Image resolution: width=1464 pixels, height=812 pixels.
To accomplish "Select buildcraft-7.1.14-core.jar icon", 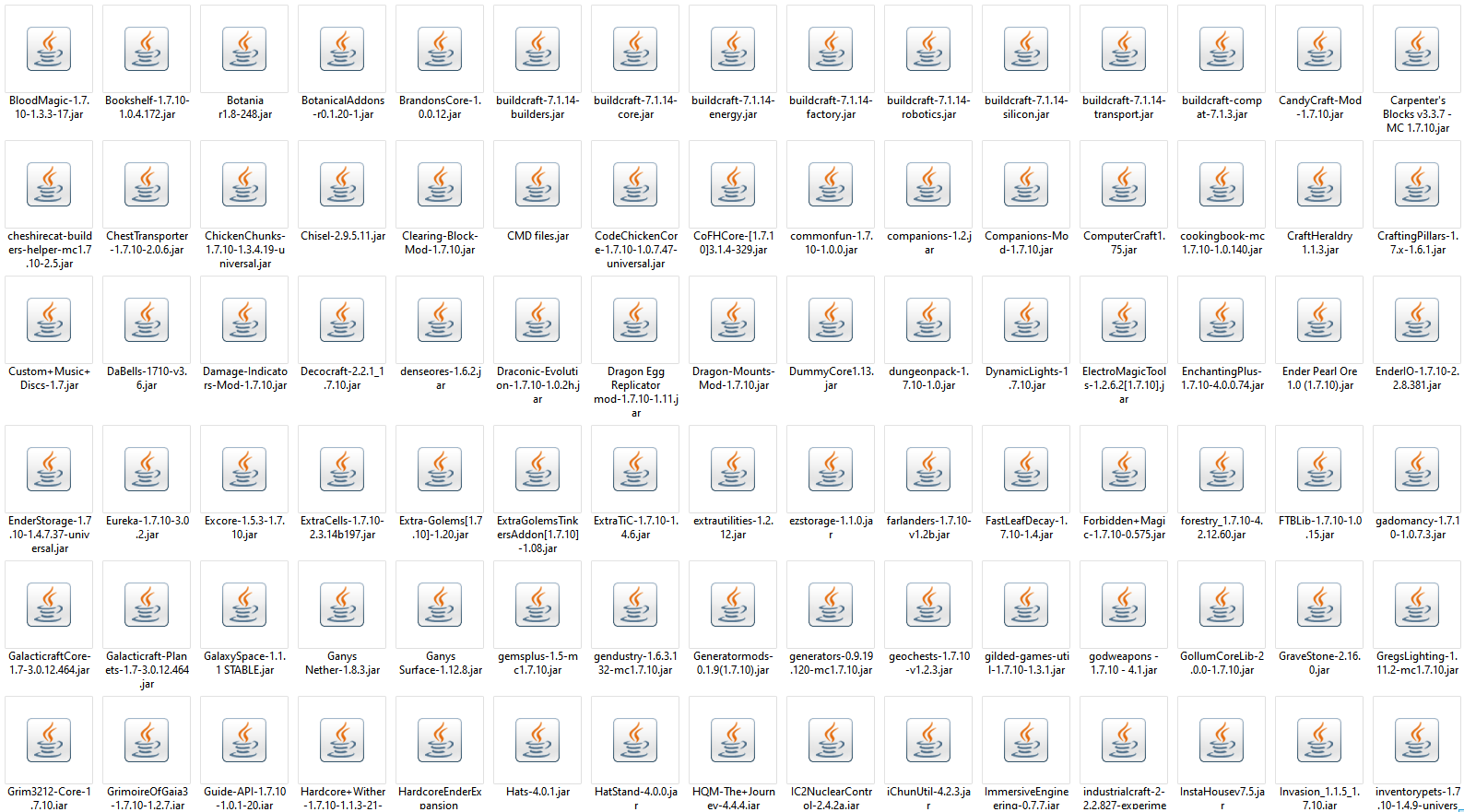I will click(x=635, y=49).
